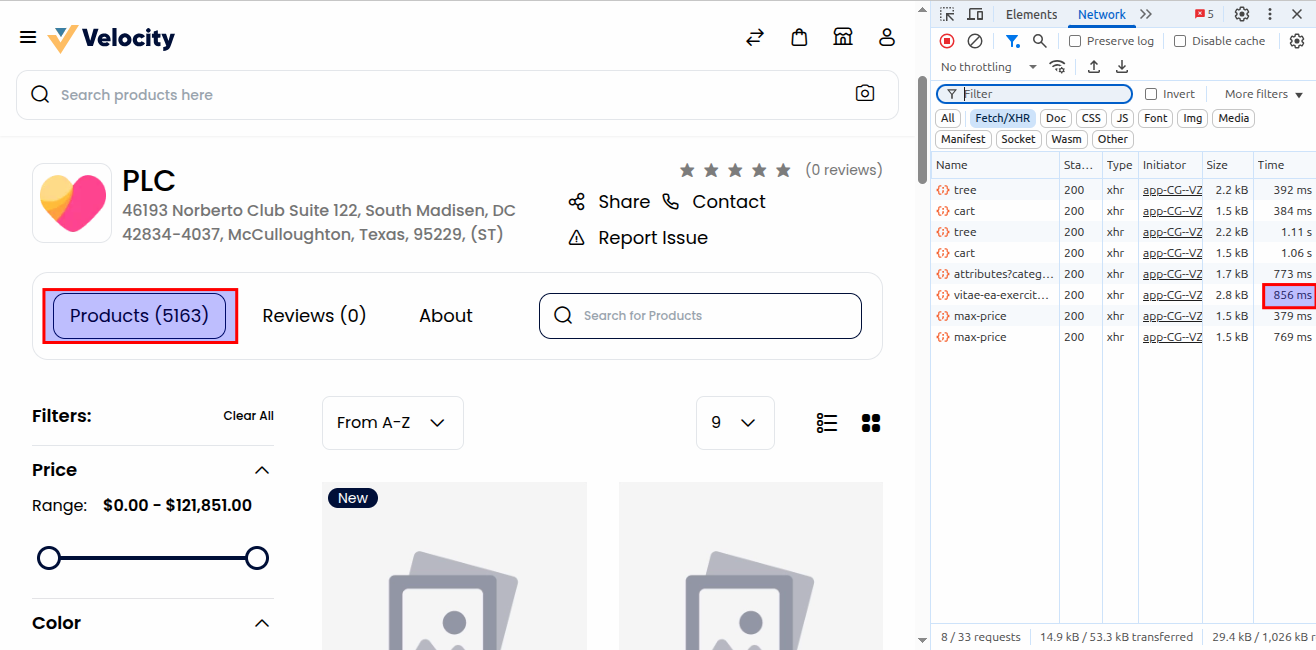Click the Clear All filters link

248,416
